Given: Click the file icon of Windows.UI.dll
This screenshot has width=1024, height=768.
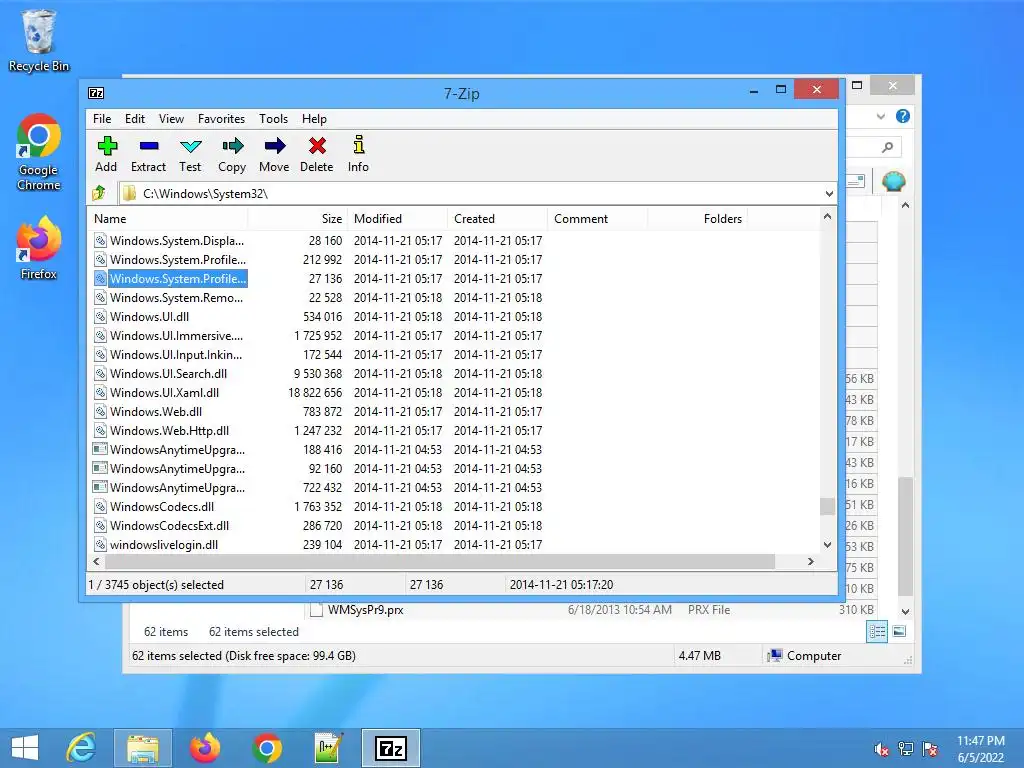Looking at the screenshot, I should pyautogui.click(x=100, y=317).
